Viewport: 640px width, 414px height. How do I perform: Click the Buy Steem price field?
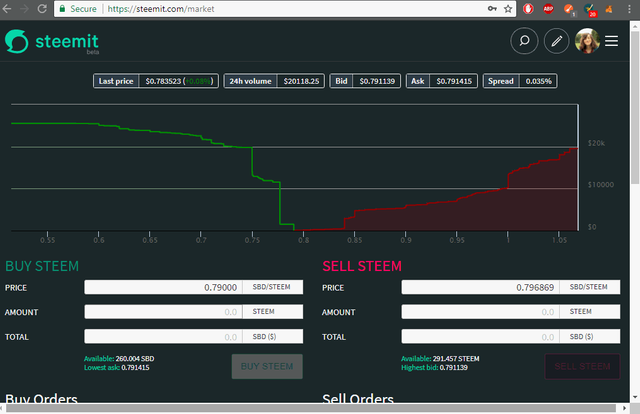pos(163,287)
